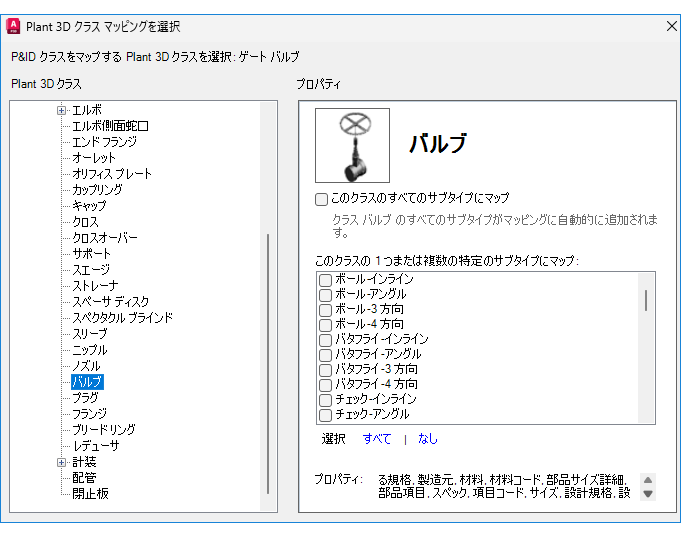Select プラグ in the class tree

click(86, 398)
